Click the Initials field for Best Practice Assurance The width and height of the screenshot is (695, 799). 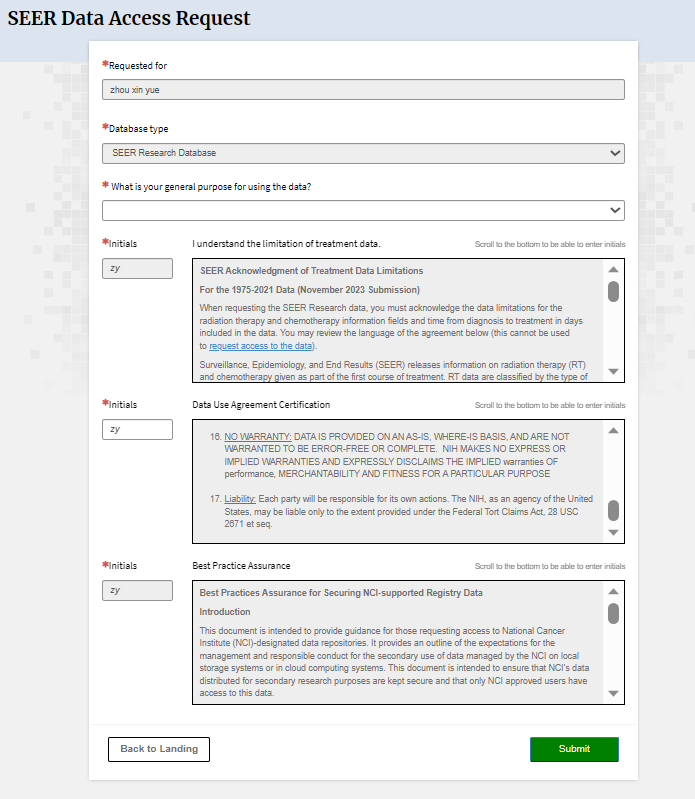pos(137,591)
